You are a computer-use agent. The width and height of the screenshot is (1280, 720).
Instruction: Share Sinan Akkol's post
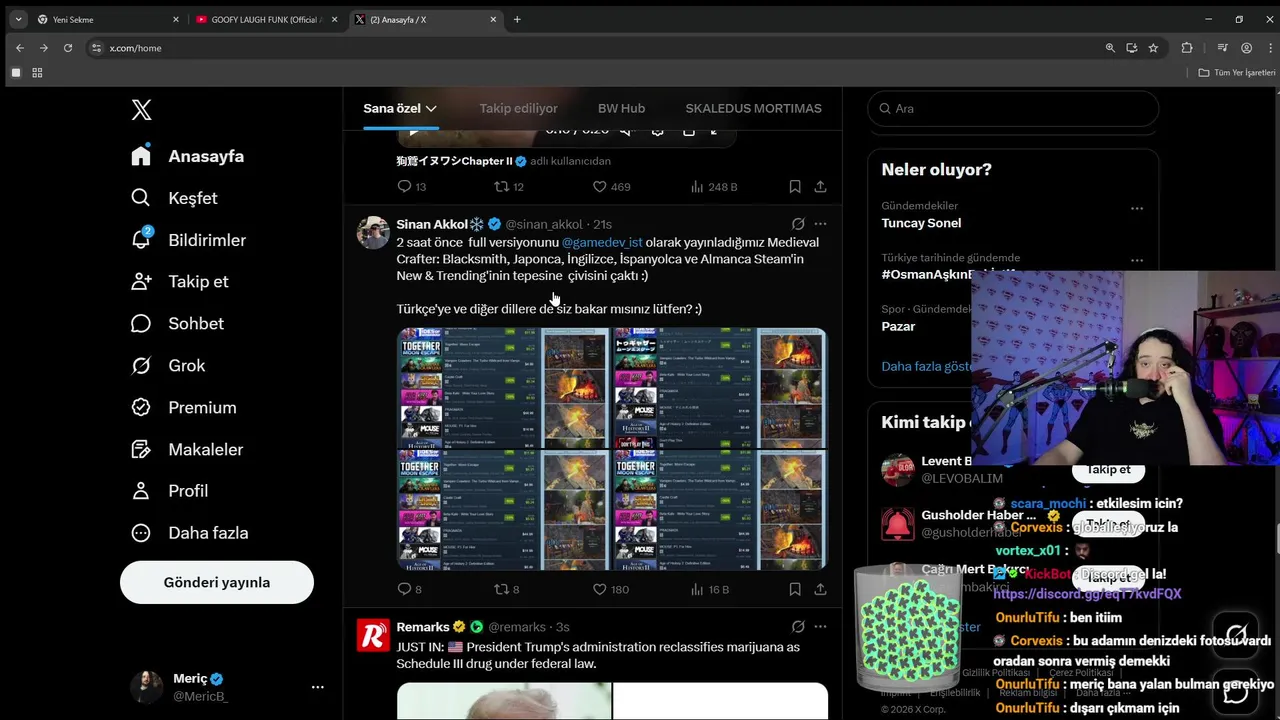point(820,590)
